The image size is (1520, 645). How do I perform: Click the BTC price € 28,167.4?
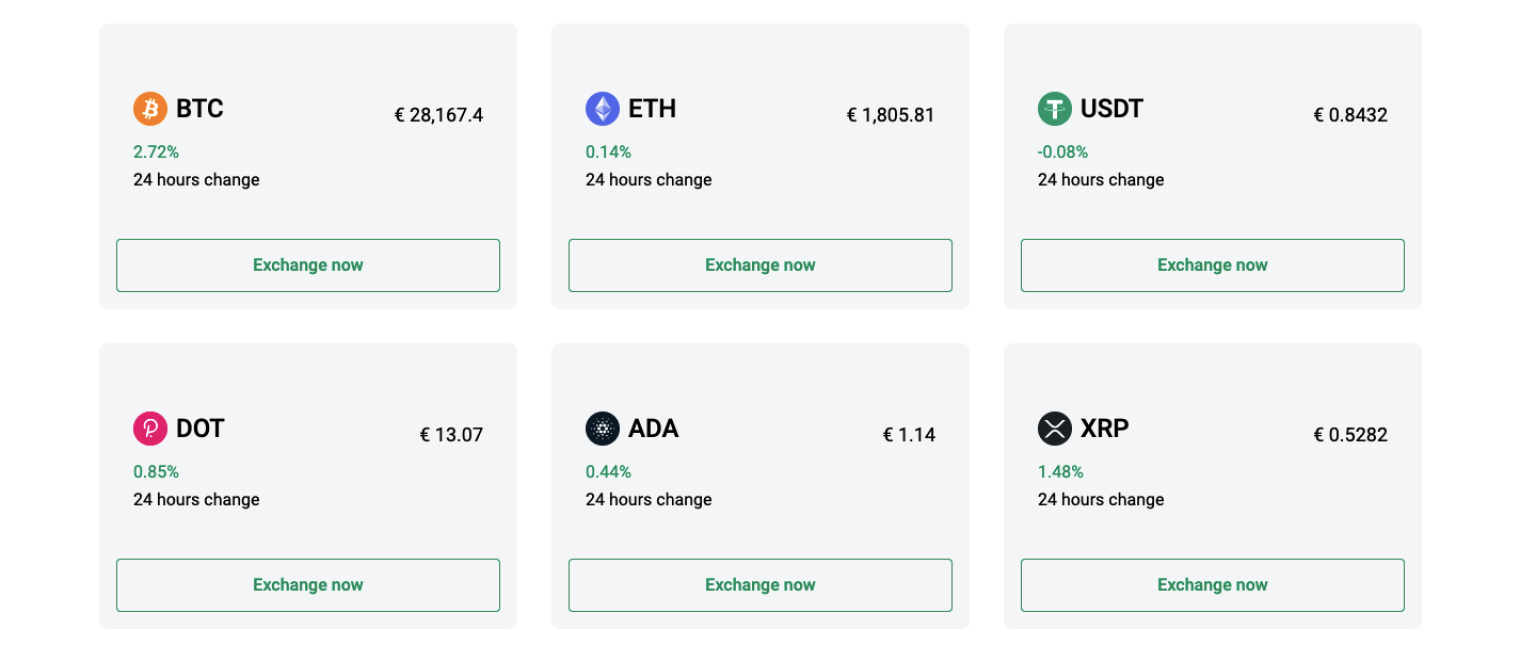[x=439, y=114]
